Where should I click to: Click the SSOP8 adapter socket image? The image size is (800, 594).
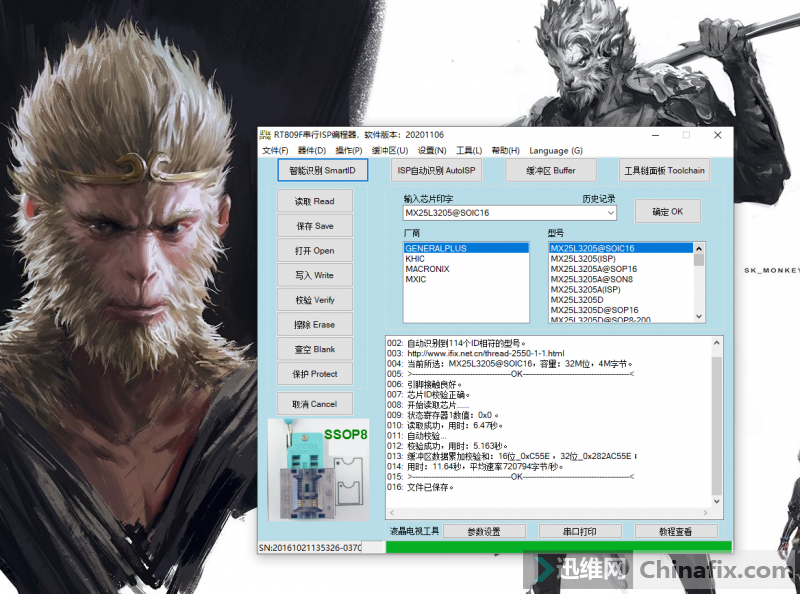click(x=318, y=470)
